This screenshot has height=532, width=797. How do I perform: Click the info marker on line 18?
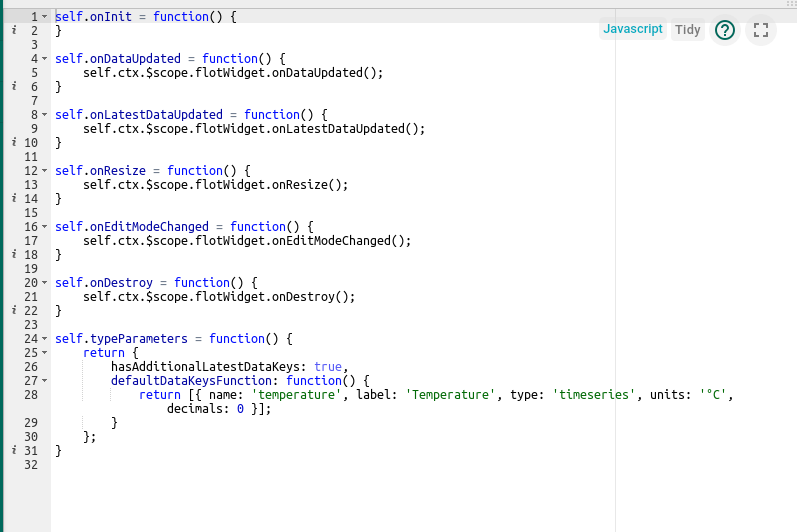(x=14, y=254)
